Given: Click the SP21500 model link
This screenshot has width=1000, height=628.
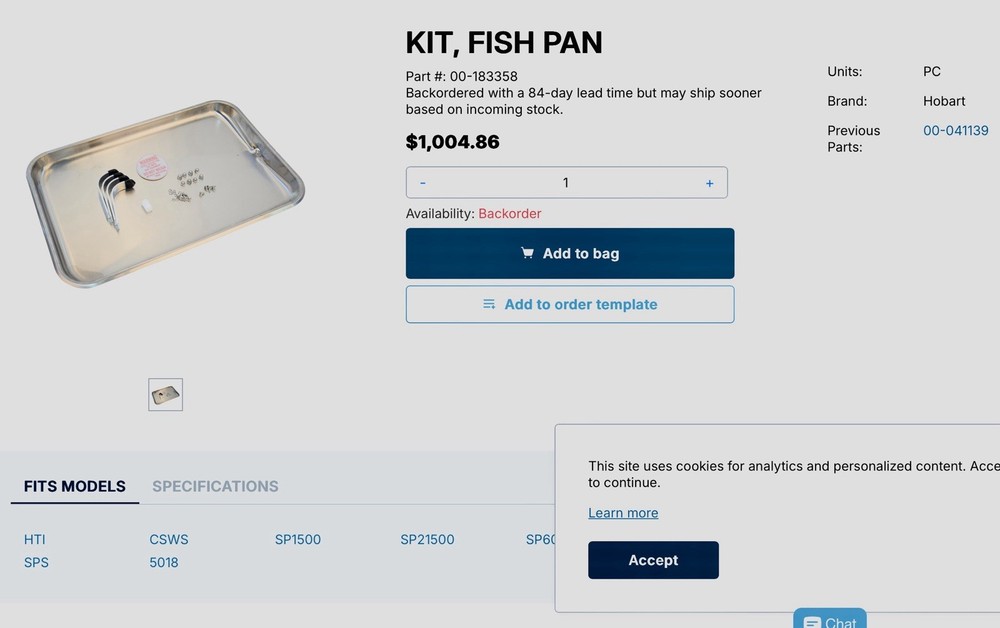Looking at the screenshot, I should click(x=427, y=539).
